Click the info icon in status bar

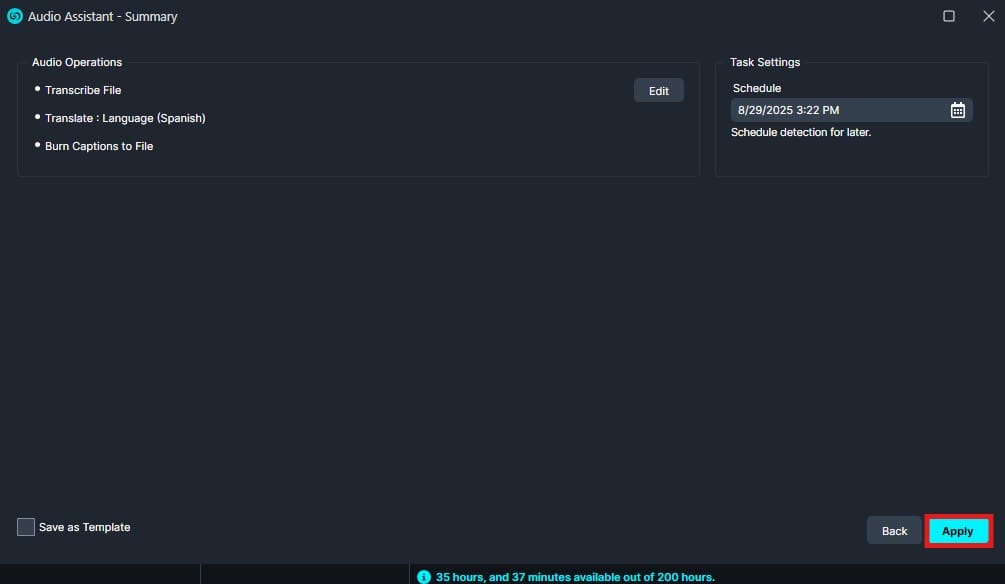pyautogui.click(x=423, y=577)
